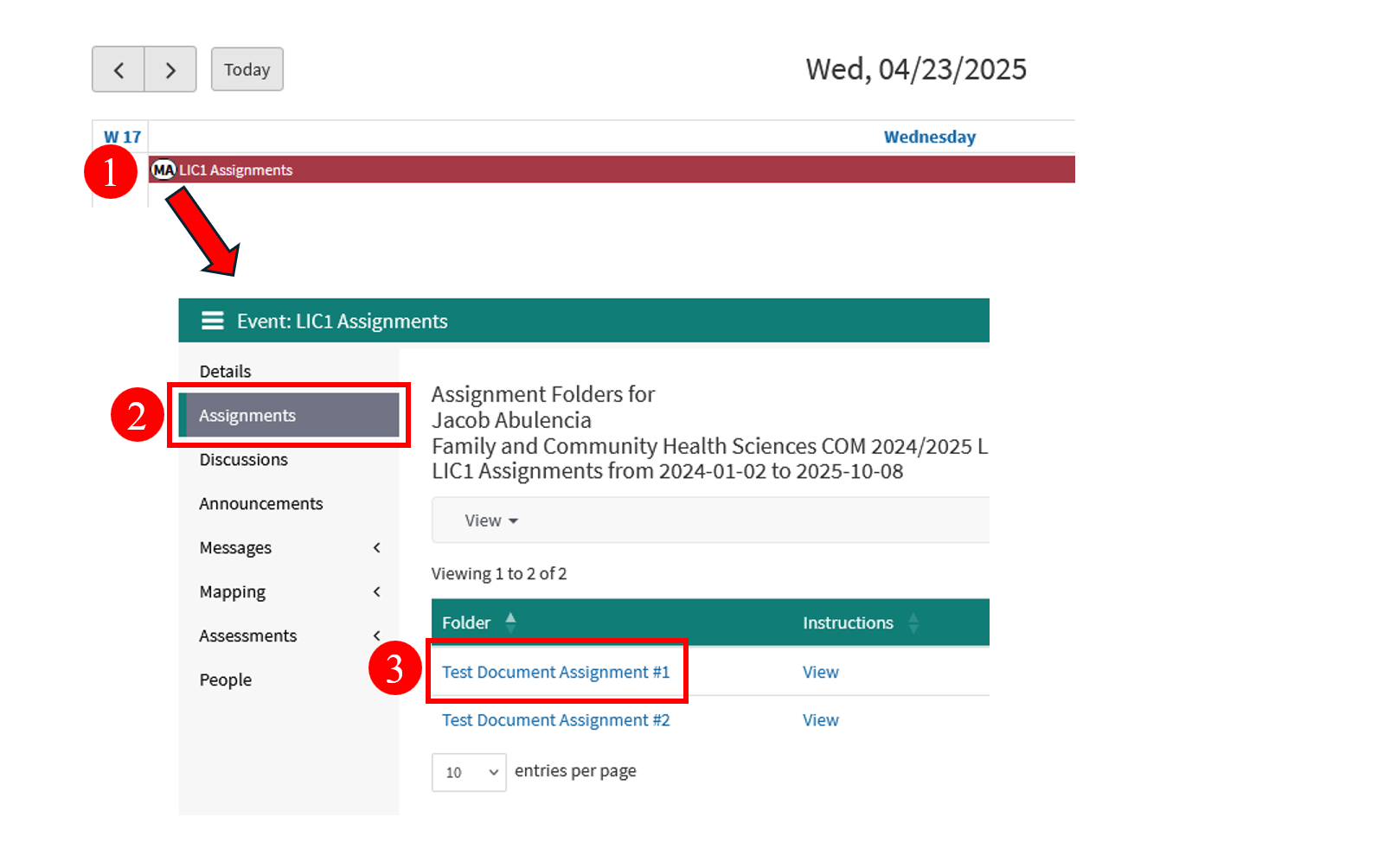Click the Instructions column sort arrows

point(913,622)
